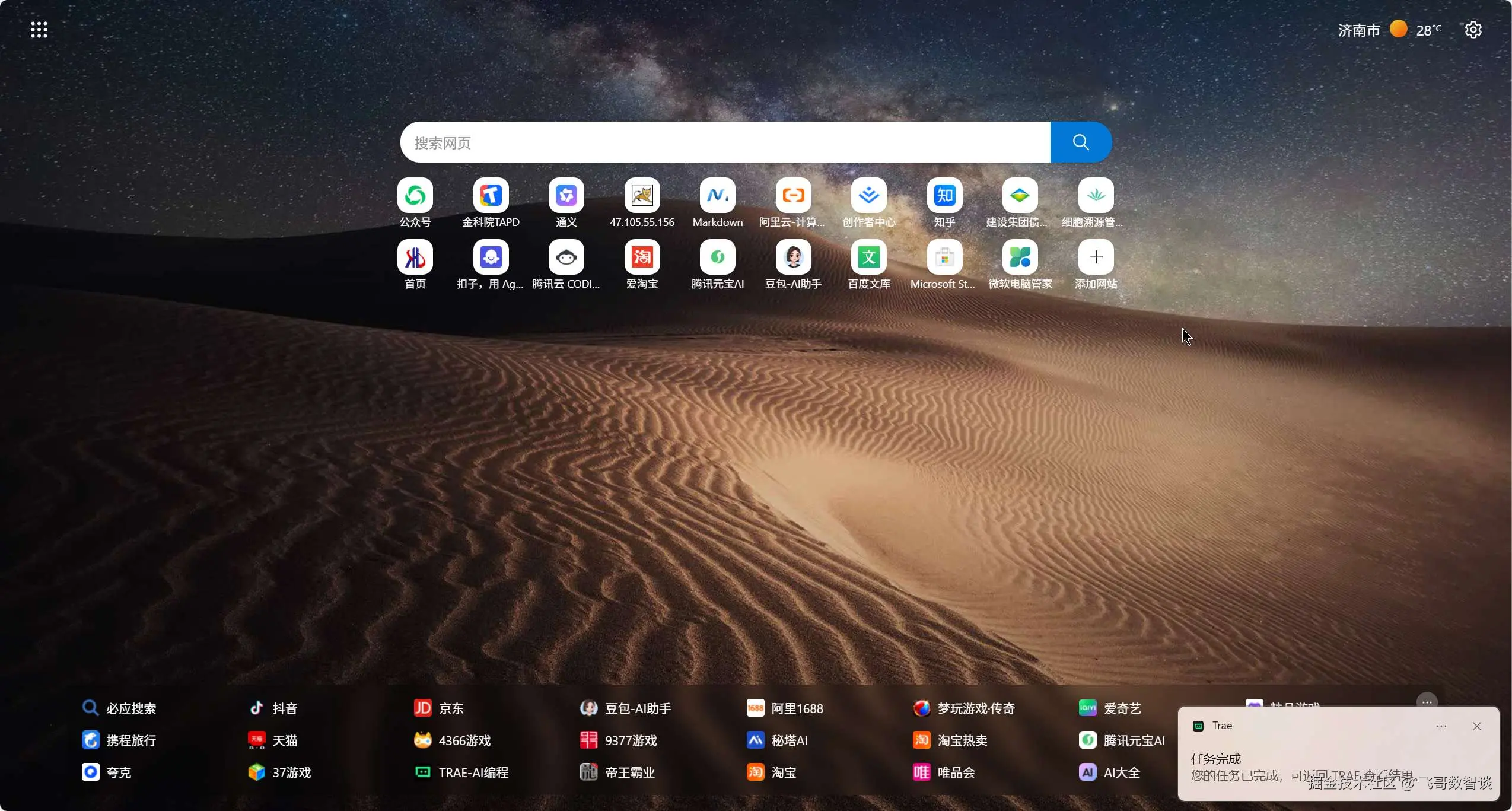
Task: Click the 搜索网页 search input field
Action: tap(725, 142)
